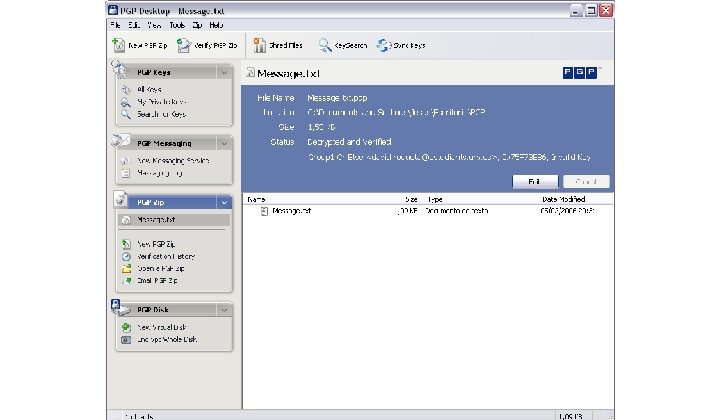Click the PGP Messaging panel header

(x=172, y=144)
